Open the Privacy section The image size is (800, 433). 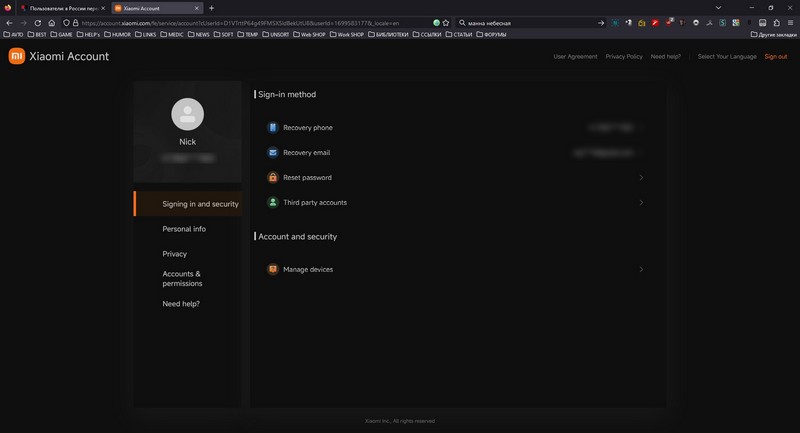[174, 254]
